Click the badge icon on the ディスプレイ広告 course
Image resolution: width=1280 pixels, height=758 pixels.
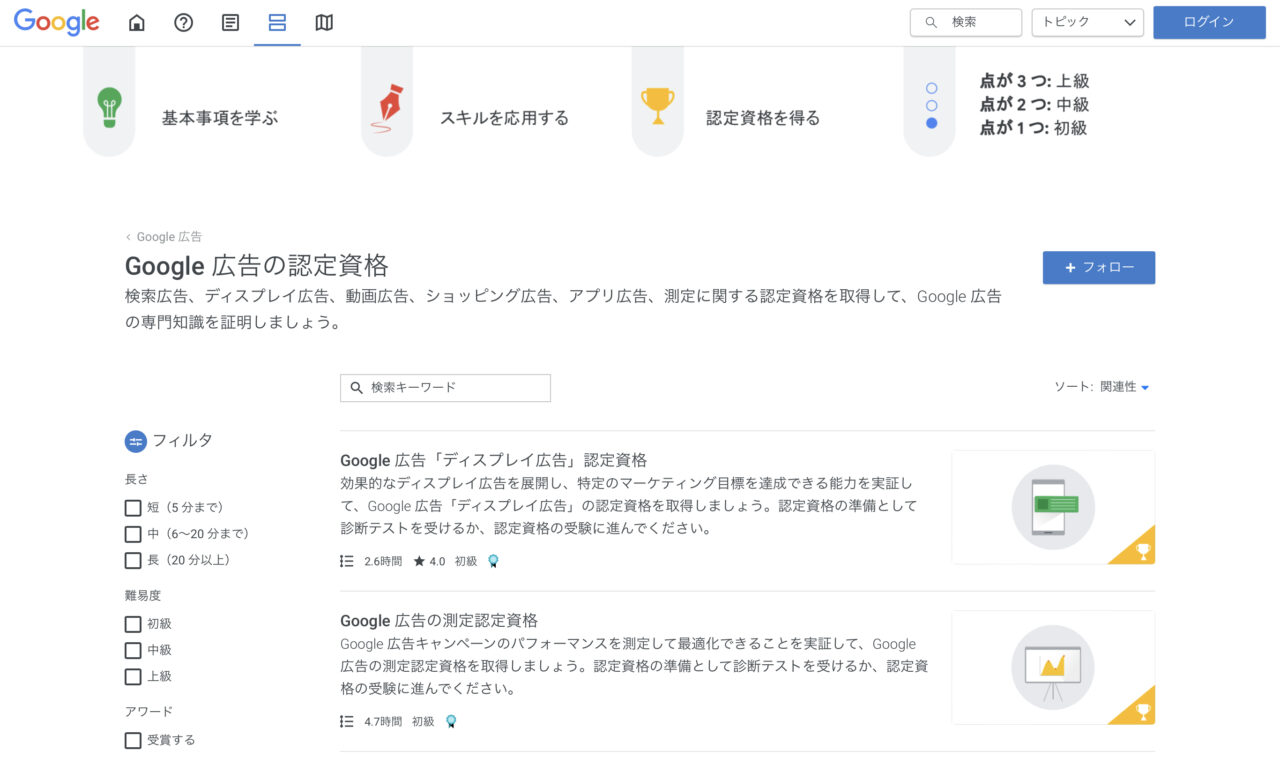[x=492, y=561]
